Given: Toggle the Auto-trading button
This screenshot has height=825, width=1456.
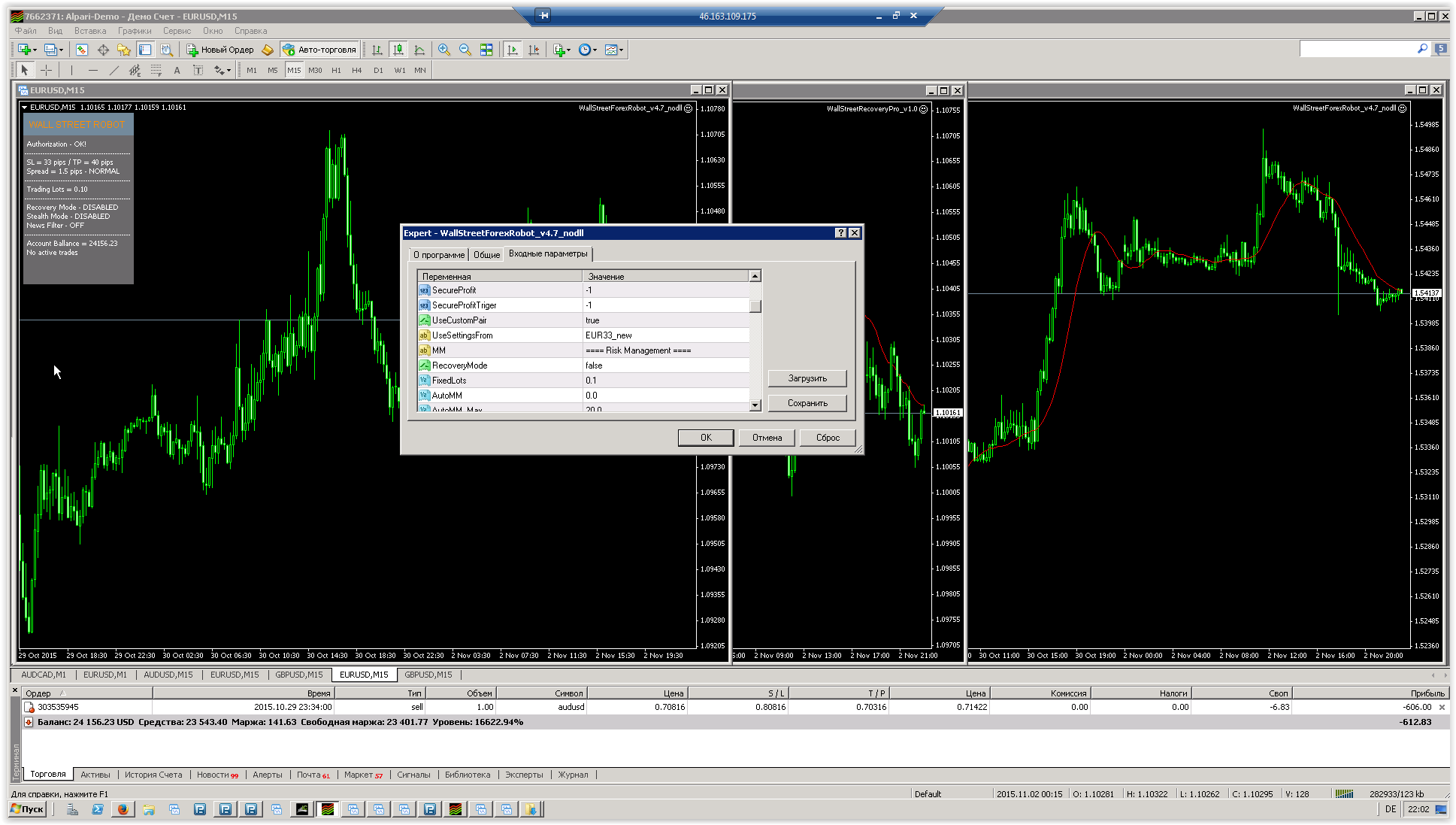Looking at the screenshot, I should [319, 50].
